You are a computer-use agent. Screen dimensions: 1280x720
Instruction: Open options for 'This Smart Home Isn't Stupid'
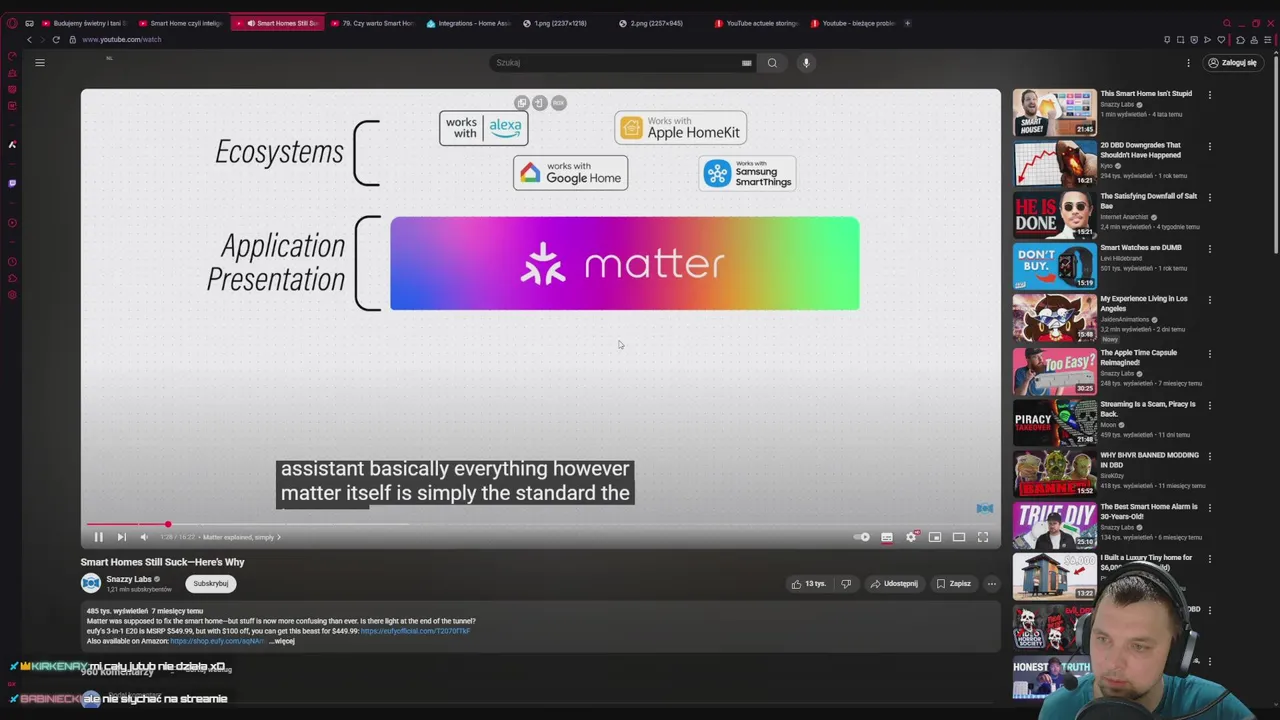[1209, 95]
